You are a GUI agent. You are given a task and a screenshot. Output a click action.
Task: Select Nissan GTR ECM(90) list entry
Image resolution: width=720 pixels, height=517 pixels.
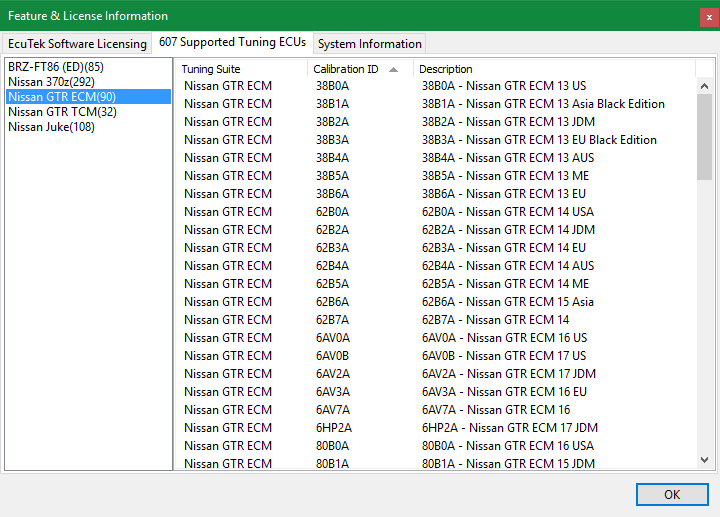point(62,97)
